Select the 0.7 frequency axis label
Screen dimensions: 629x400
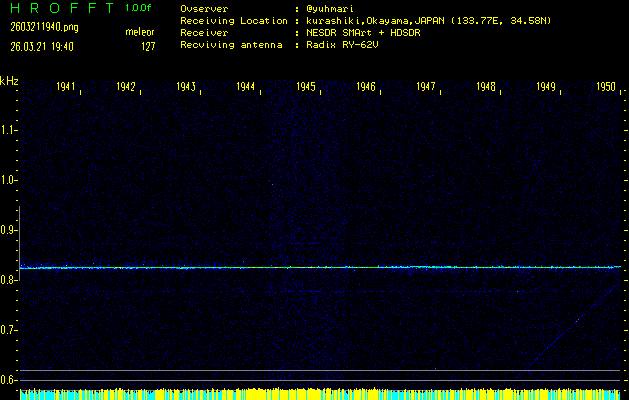[9, 330]
